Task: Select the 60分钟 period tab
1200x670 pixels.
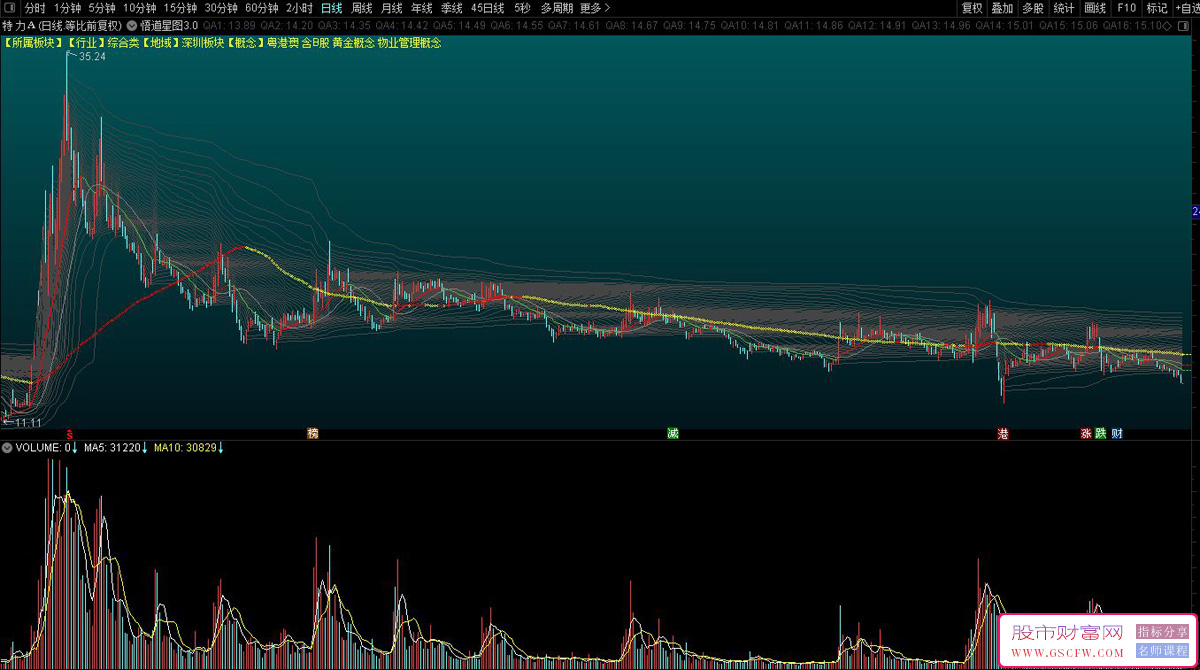Action: 262,8
